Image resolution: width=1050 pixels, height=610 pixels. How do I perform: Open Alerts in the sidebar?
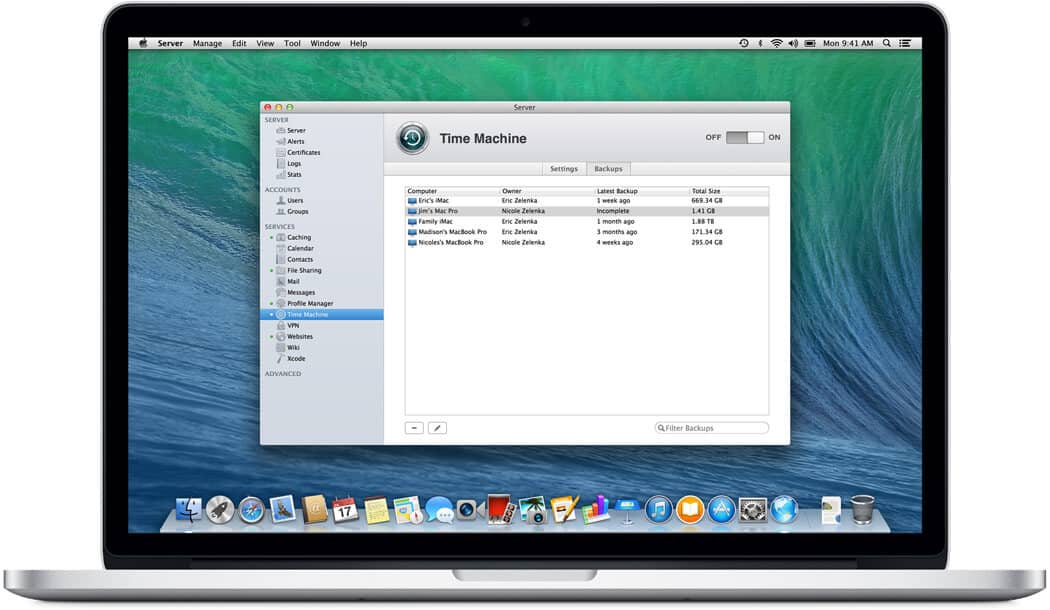pos(290,141)
